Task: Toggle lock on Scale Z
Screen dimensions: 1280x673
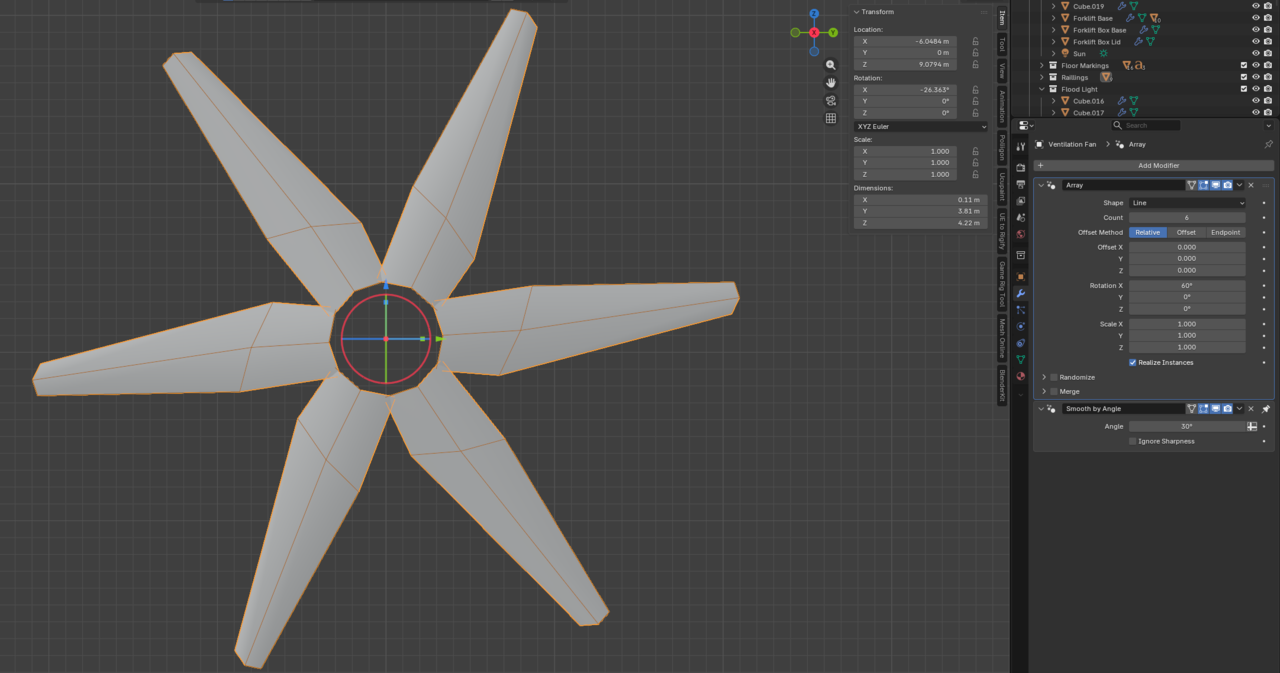Action: (x=975, y=174)
